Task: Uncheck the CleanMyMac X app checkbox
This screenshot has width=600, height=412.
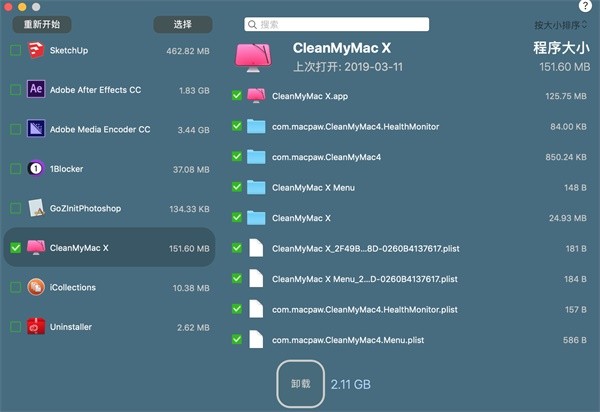Action: click(15, 248)
